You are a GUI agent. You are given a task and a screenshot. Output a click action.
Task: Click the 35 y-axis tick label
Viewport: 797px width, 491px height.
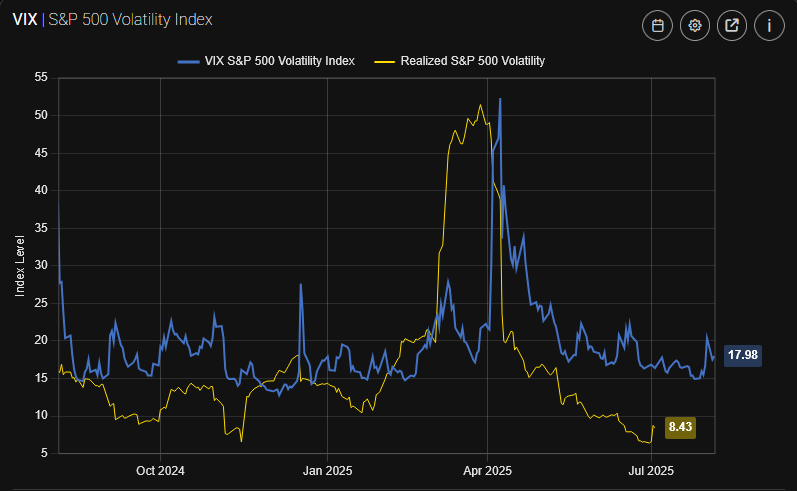(x=41, y=228)
